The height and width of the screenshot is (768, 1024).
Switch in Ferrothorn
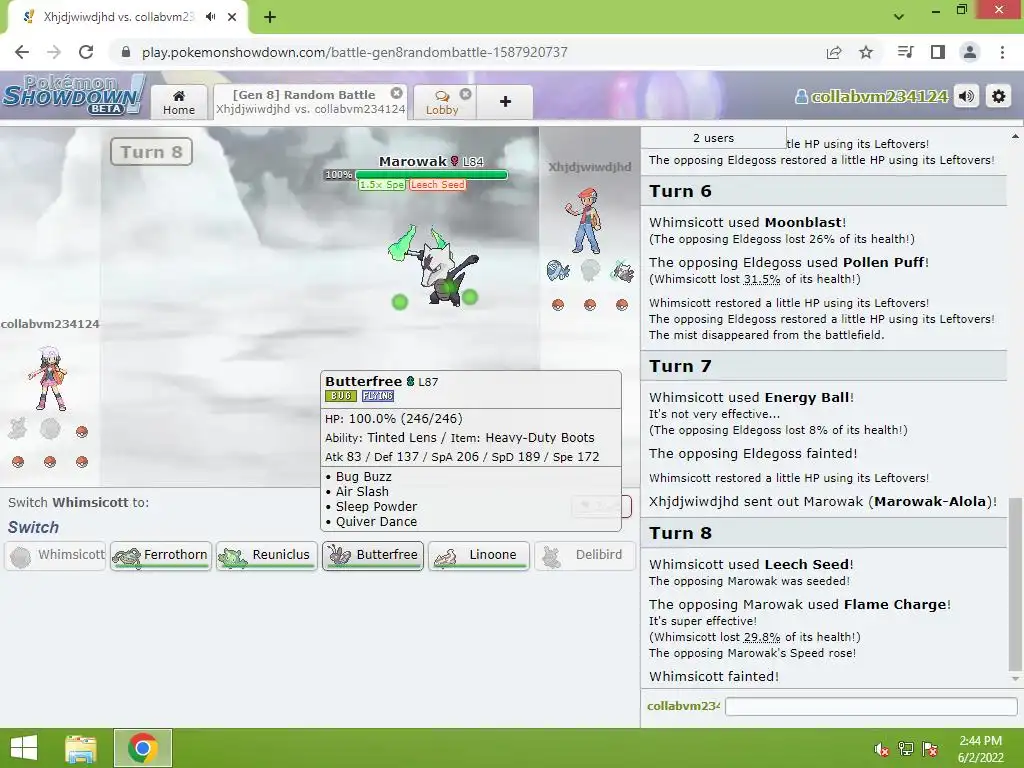pos(161,556)
